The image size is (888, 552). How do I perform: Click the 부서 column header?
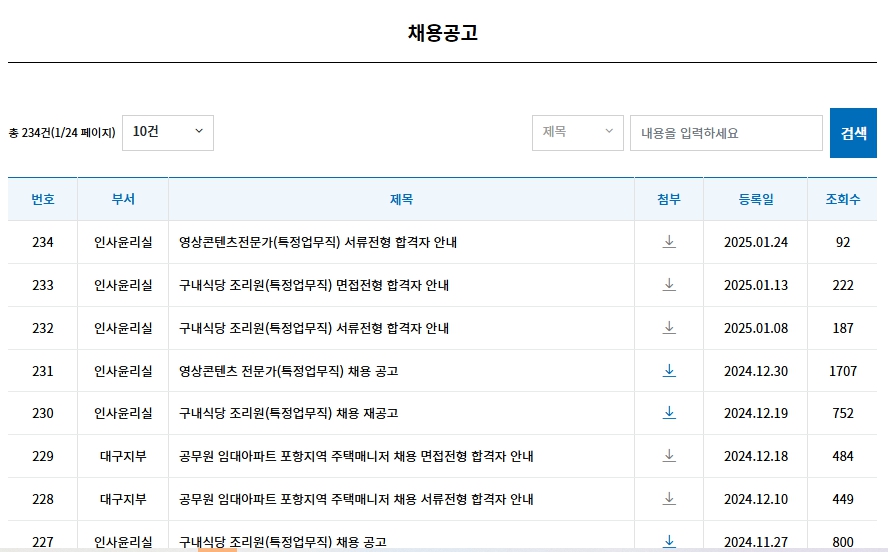point(123,199)
